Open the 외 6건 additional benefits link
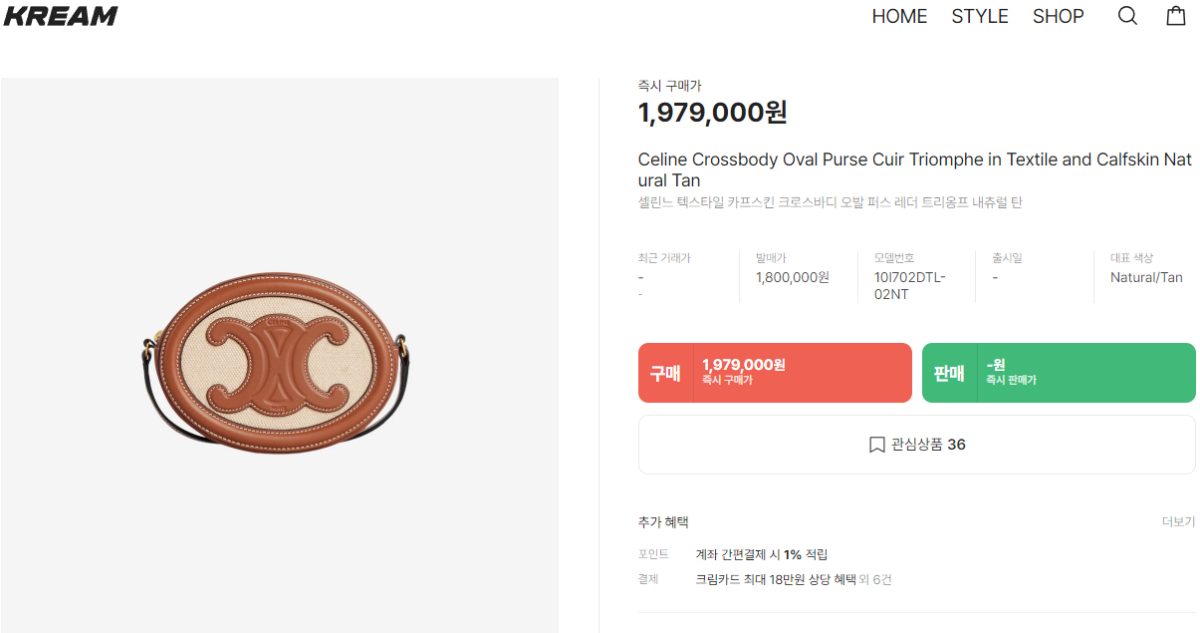The width and height of the screenshot is (1200, 633). tap(875, 579)
